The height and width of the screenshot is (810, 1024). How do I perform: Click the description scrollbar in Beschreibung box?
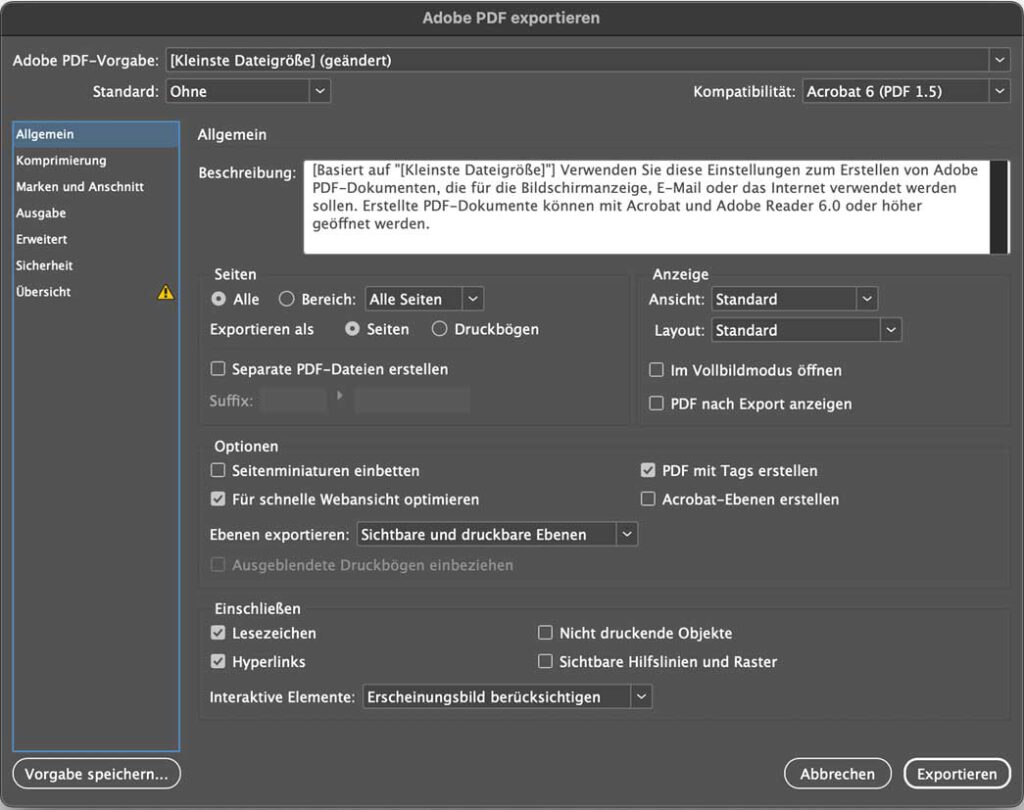[x=999, y=207]
